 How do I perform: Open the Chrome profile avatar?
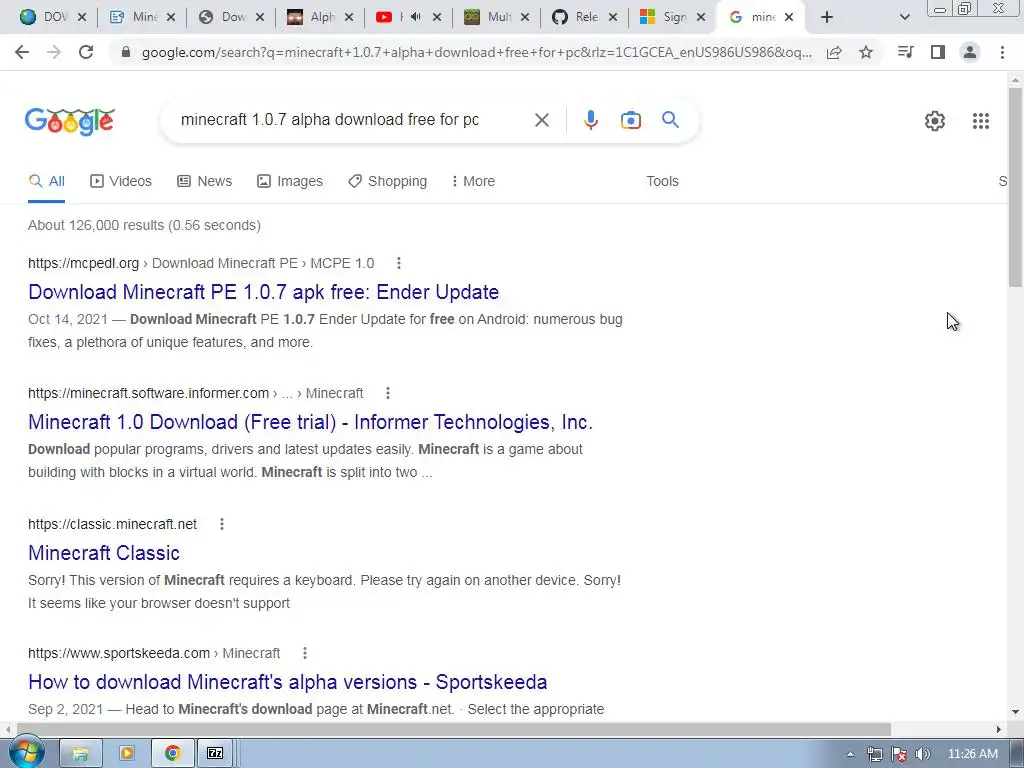coord(970,52)
